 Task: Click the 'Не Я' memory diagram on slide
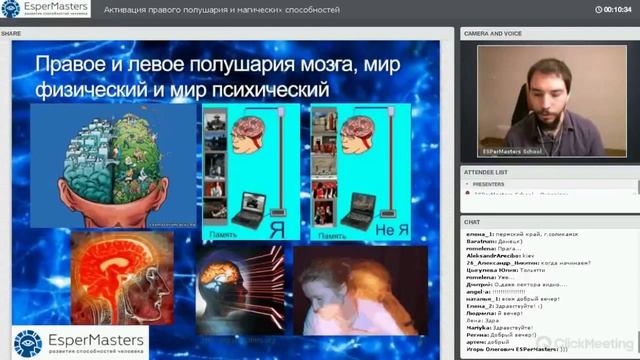pyautogui.click(x=361, y=172)
